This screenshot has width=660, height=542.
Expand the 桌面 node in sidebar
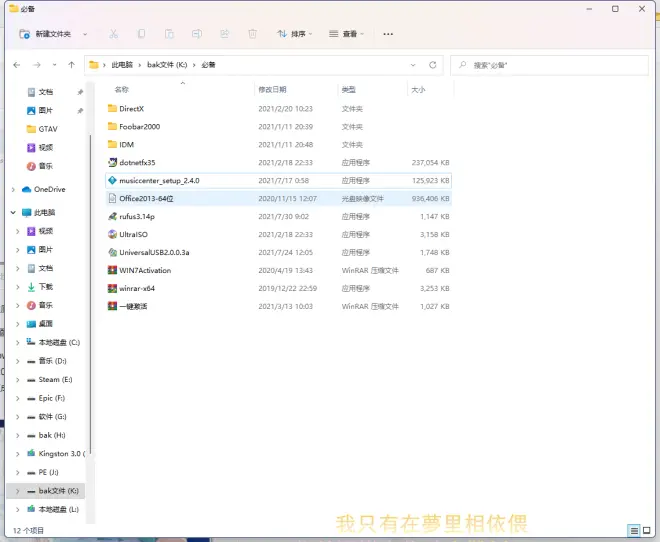tap(18, 324)
